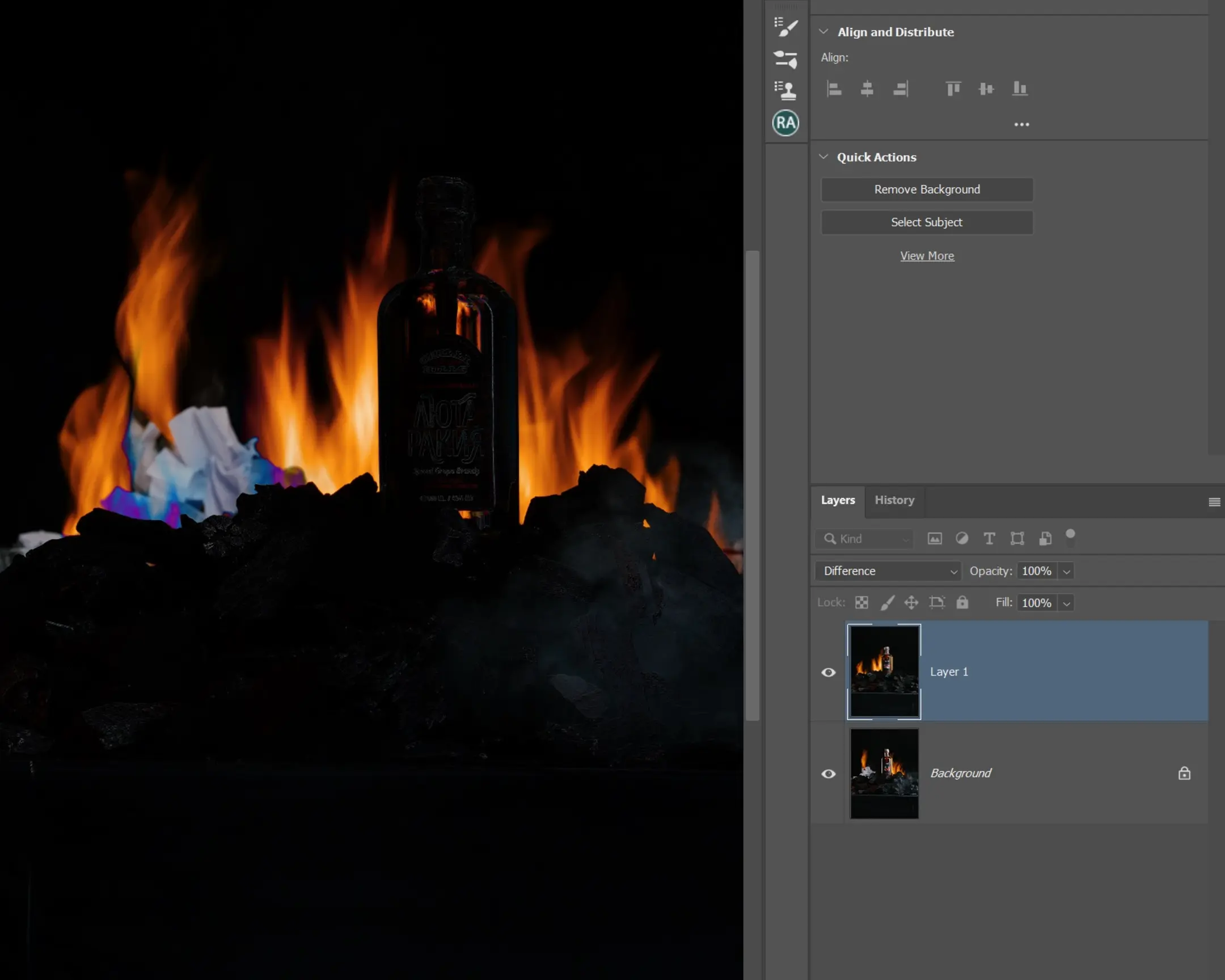
Task: Open the Layers panel menu
Action: [x=1214, y=502]
